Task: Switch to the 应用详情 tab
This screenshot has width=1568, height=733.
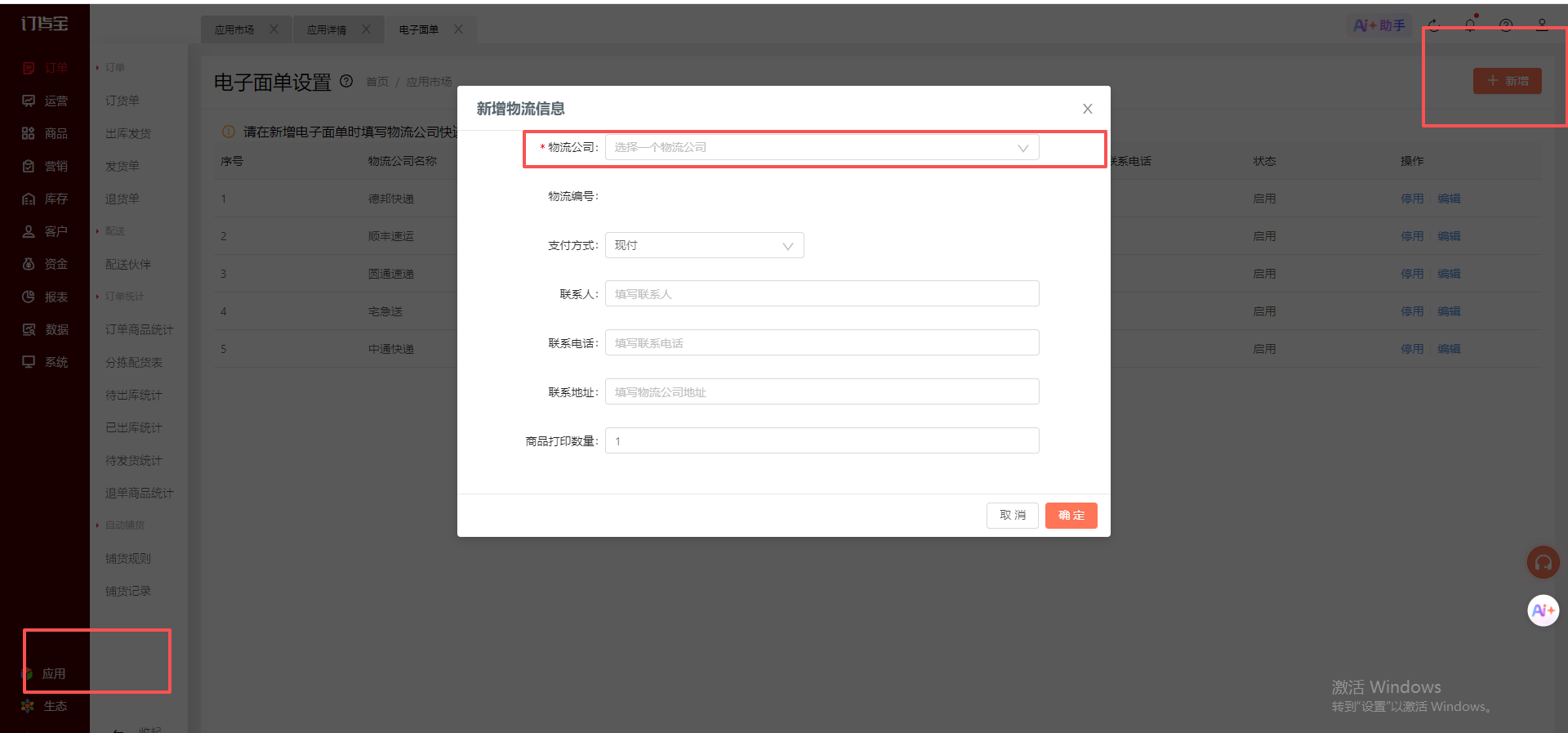Action: 327,30
